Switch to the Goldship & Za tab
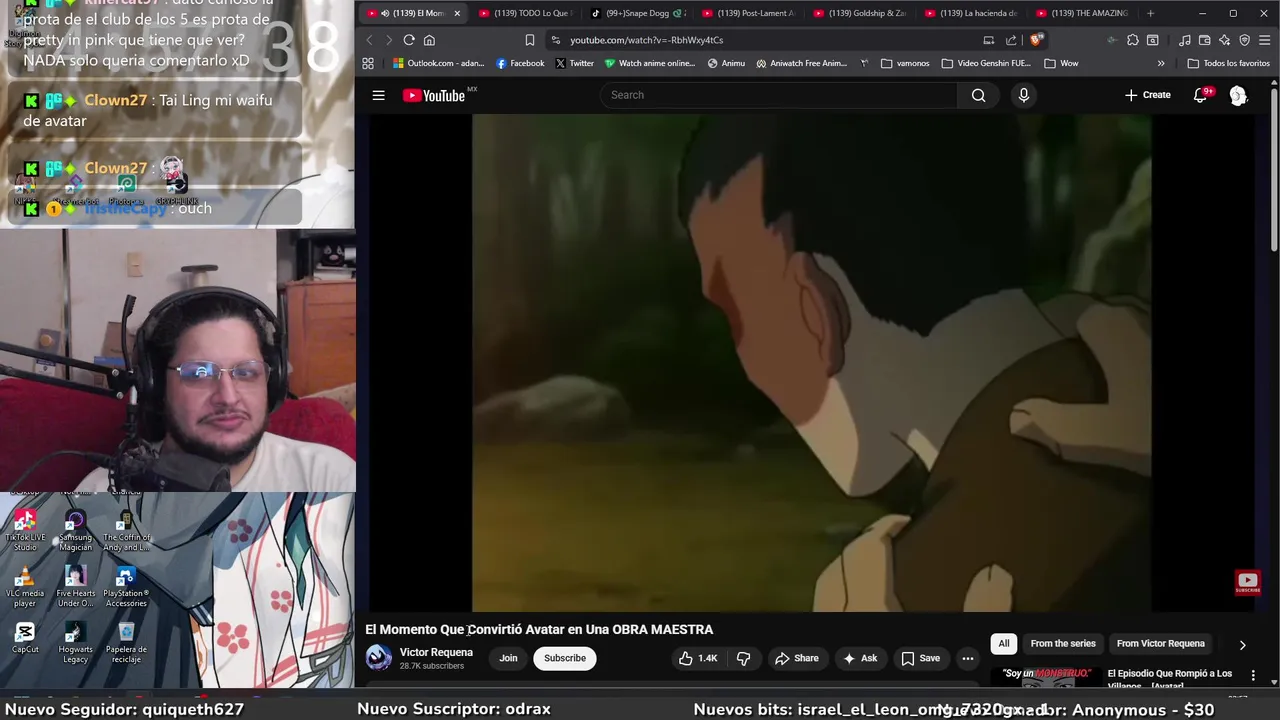Screen dimensions: 1280x720 [x=859, y=13]
